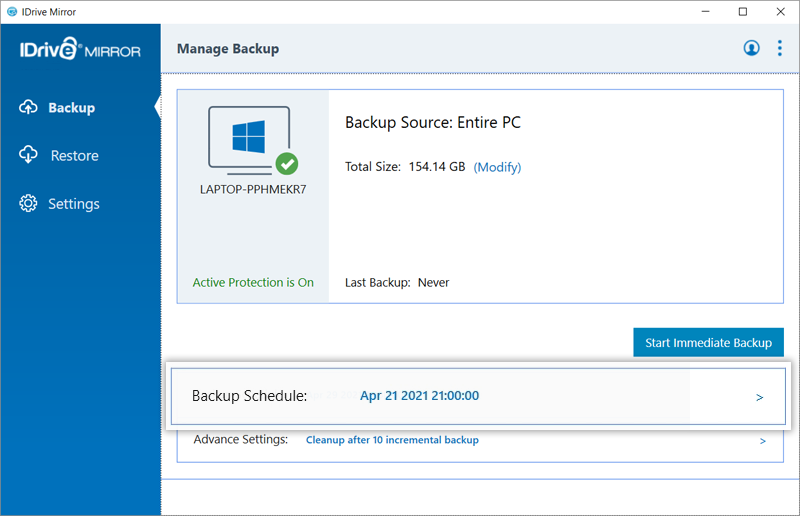Maximize the IDrive Mirror window
The height and width of the screenshot is (516, 800).
point(743,12)
